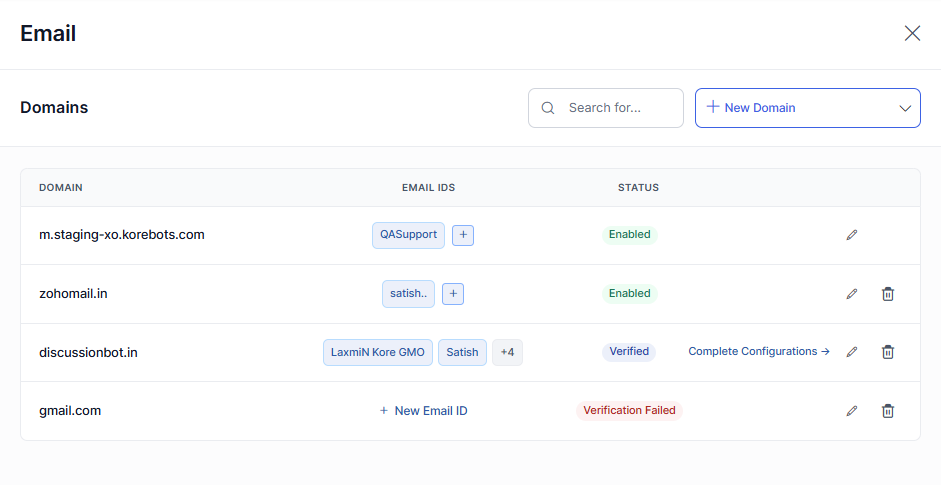Click the trash icon for gmail.com
This screenshot has height=485, width=941.
coord(887,411)
